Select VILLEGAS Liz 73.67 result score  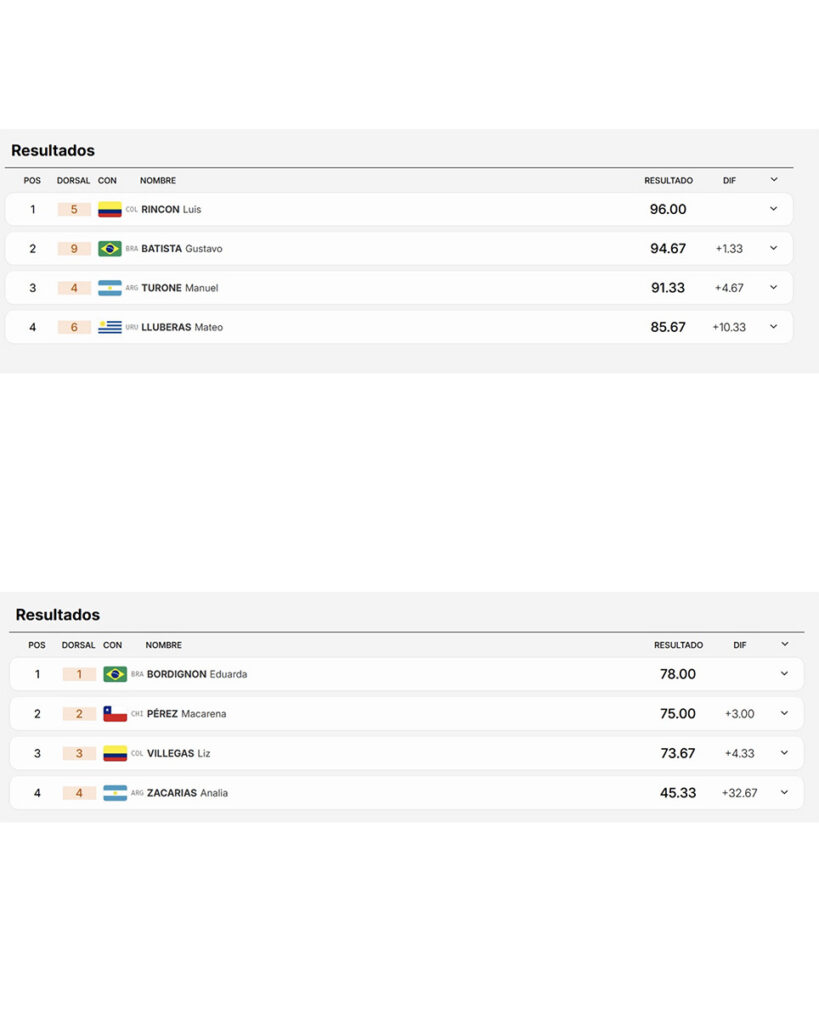coord(677,754)
